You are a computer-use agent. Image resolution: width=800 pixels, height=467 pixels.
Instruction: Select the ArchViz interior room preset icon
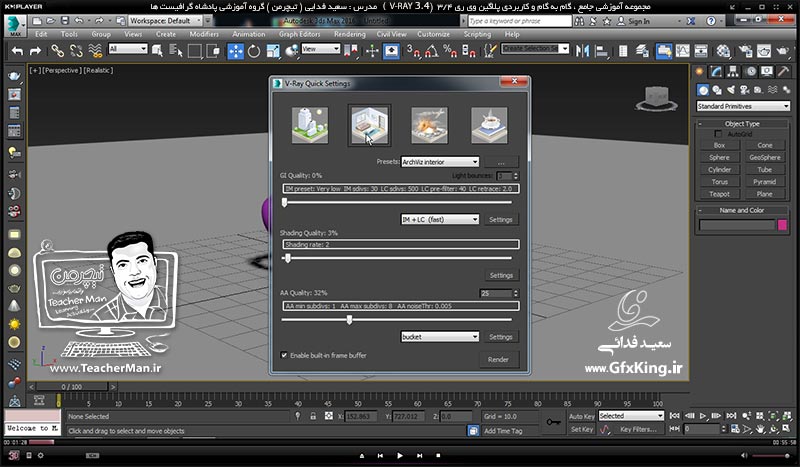point(370,125)
